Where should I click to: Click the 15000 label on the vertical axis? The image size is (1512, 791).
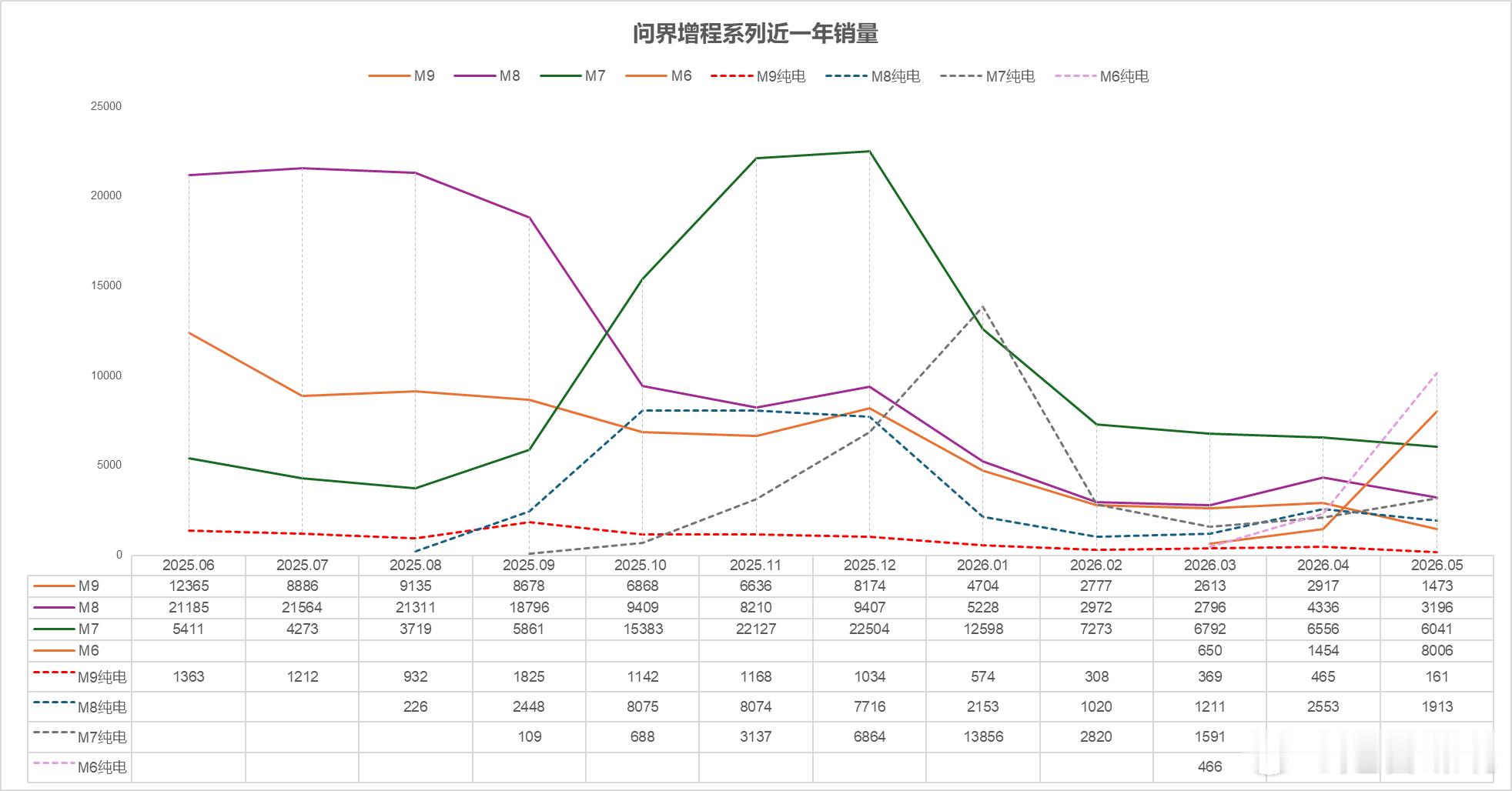106,285
